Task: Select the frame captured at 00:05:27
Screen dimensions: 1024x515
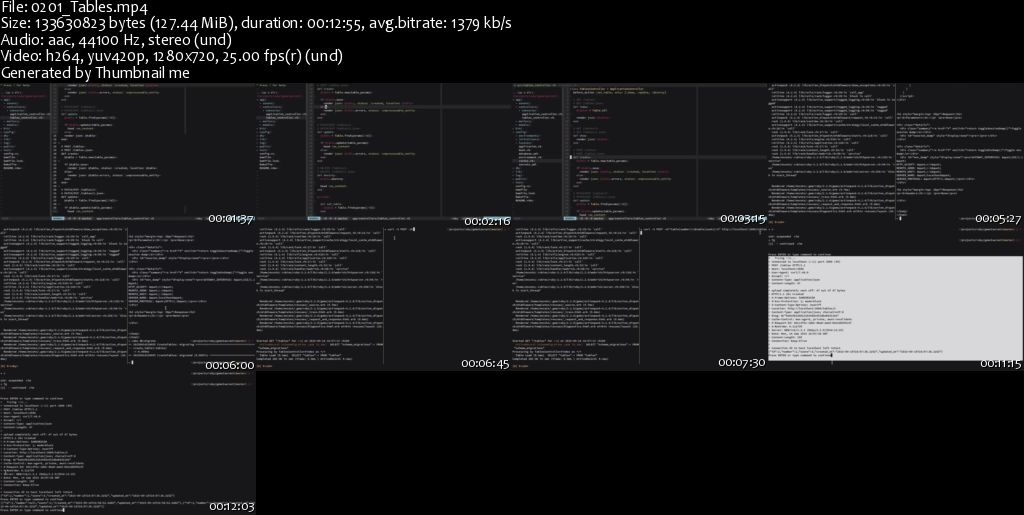Action: point(896,154)
